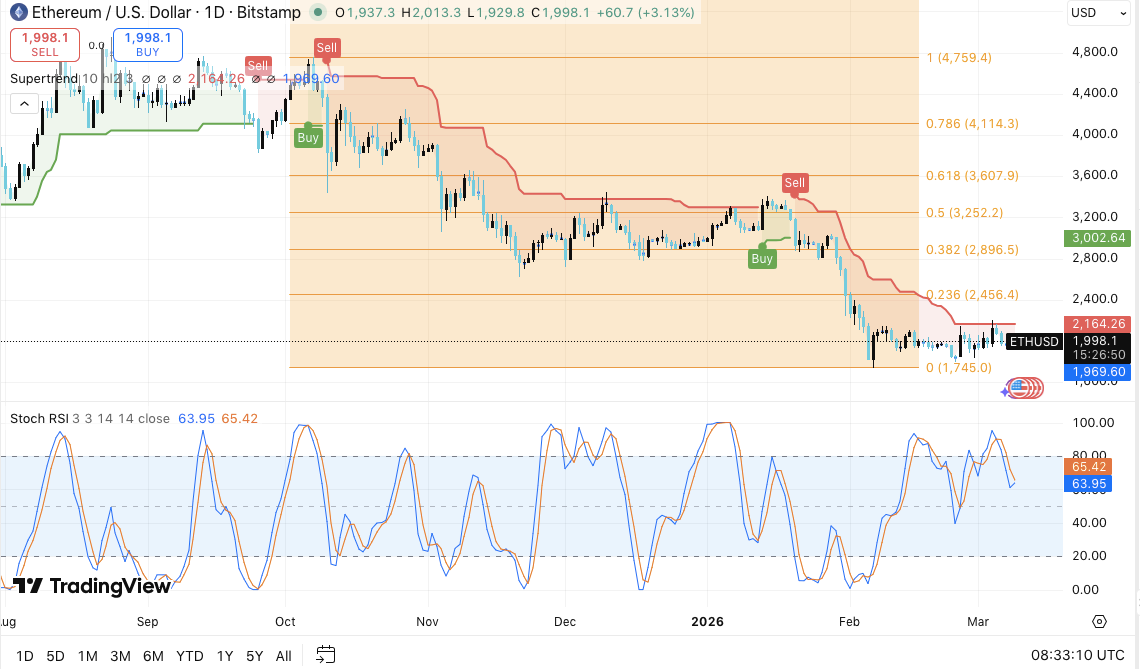Open timezone menu at 08:33:10 UTC
This screenshot has height=669, width=1140.
coord(1078,655)
